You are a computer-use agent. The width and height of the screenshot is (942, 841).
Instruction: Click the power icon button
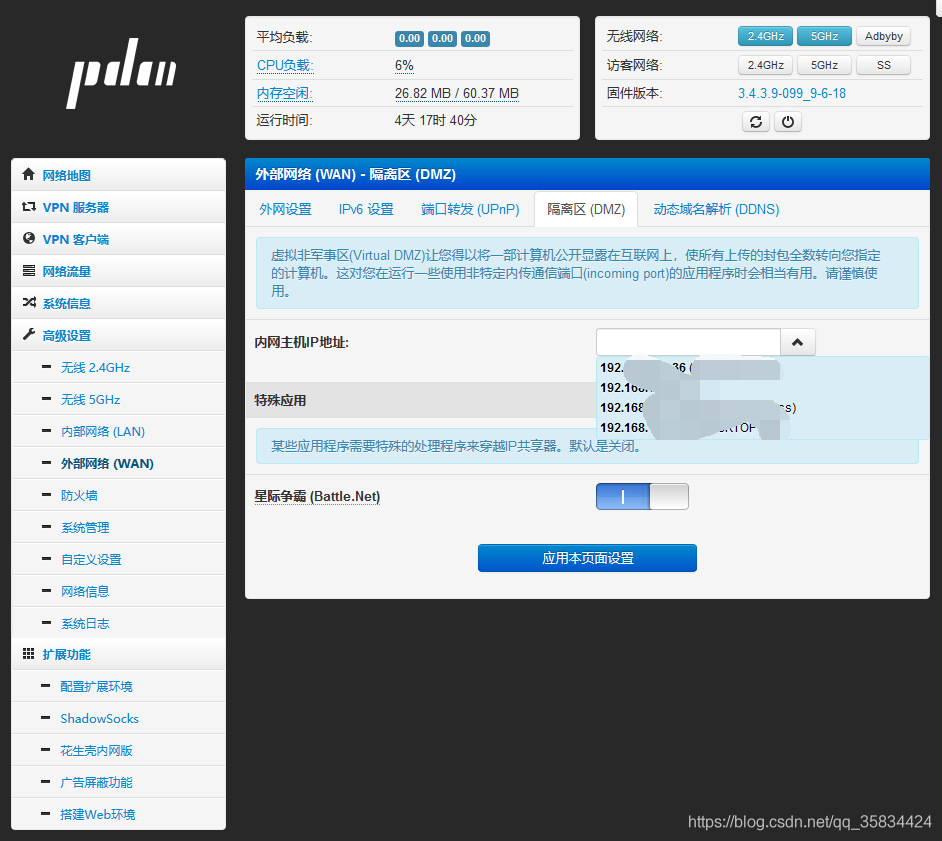788,122
